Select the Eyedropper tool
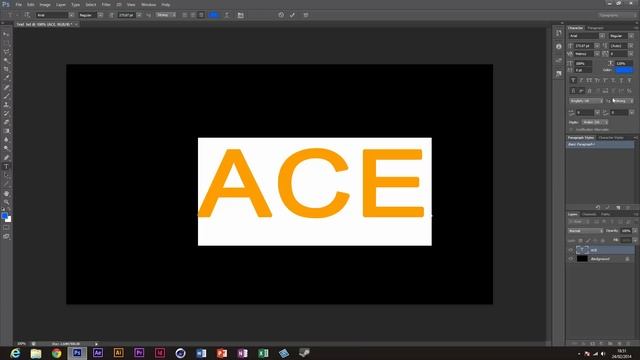This screenshot has height=360, width=640. [x=6, y=78]
